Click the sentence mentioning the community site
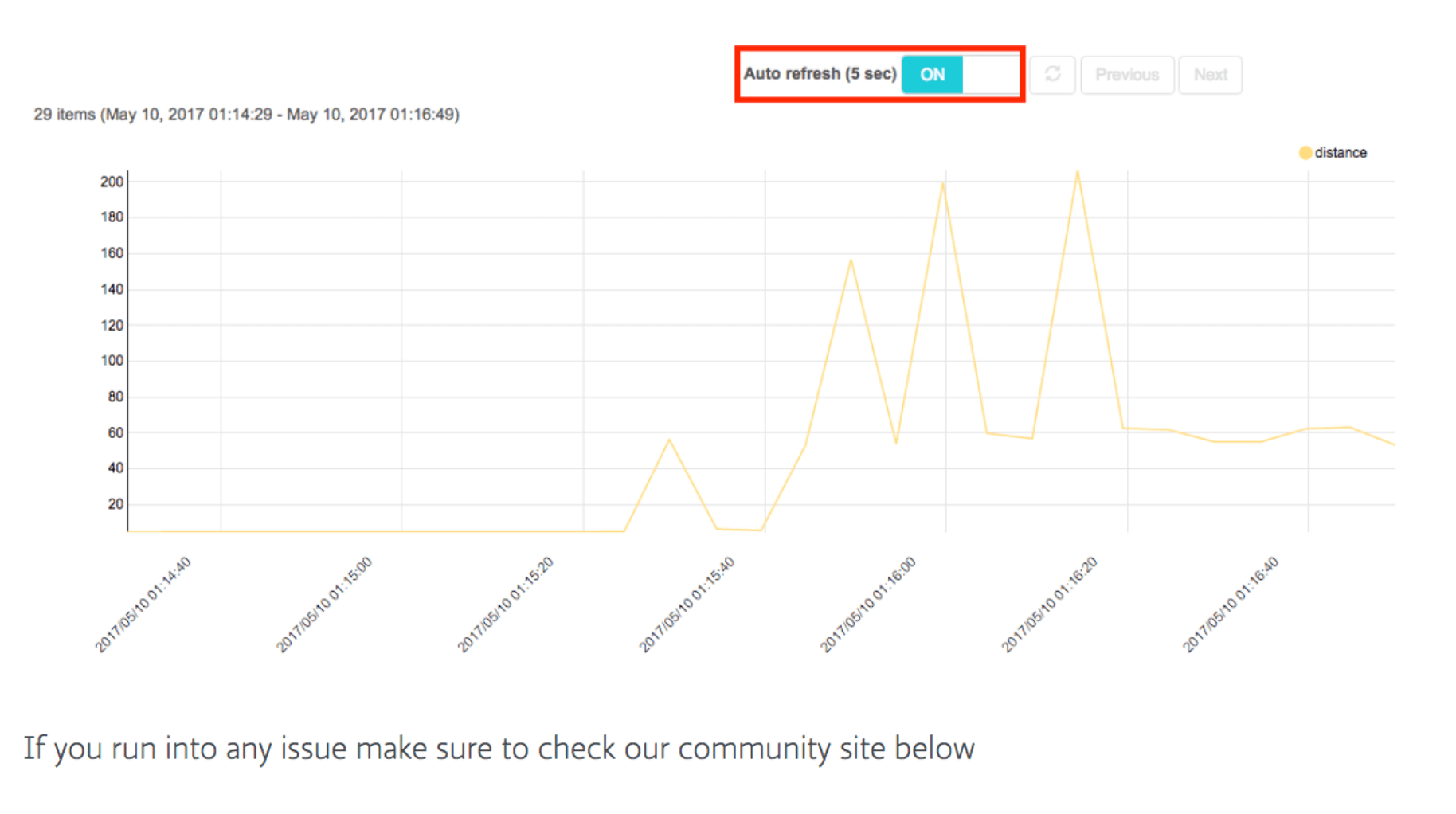Viewport: 1456px width, 814px height. click(x=499, y=747)
